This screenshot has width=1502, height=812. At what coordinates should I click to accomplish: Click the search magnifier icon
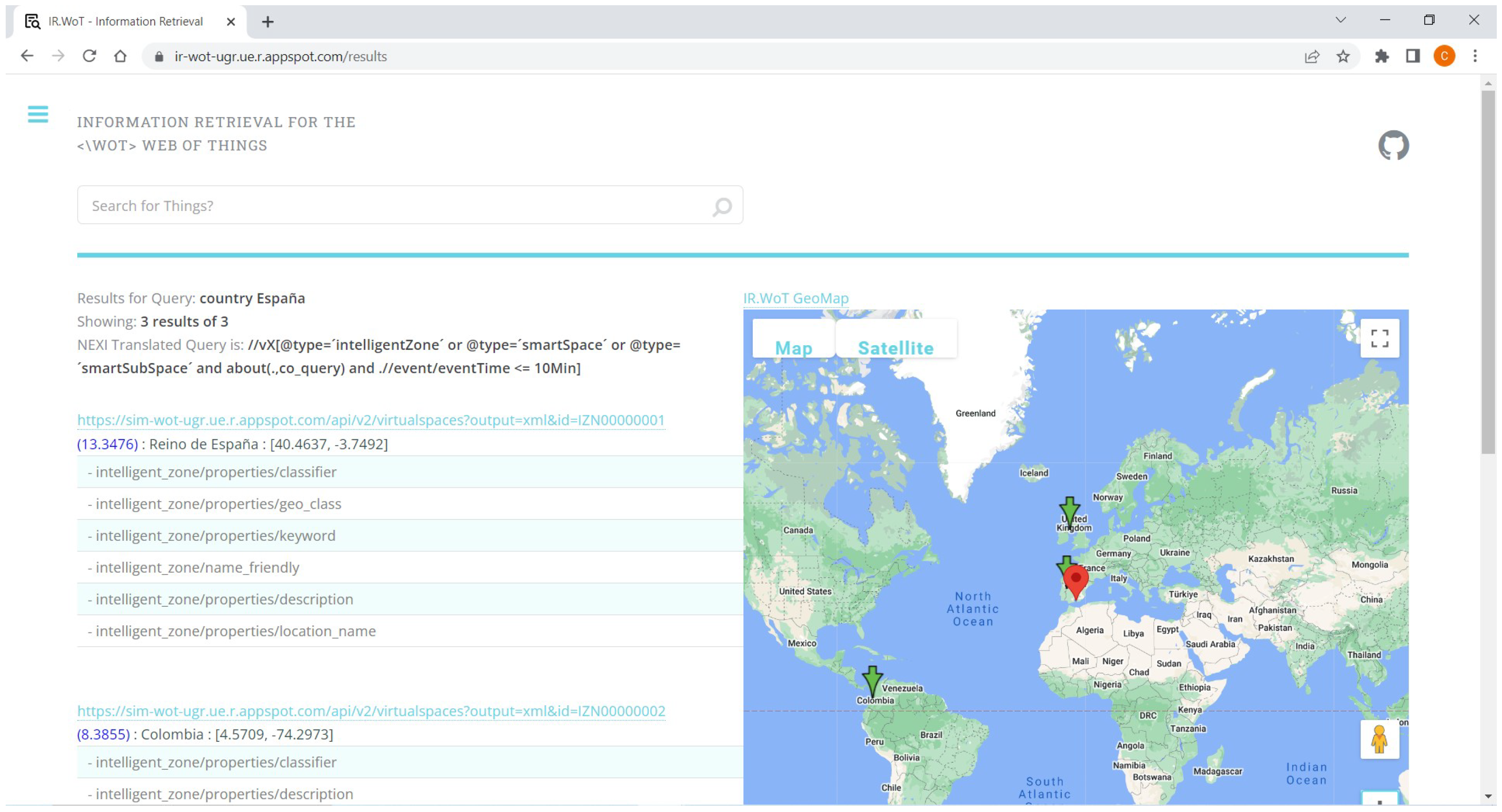722,206
